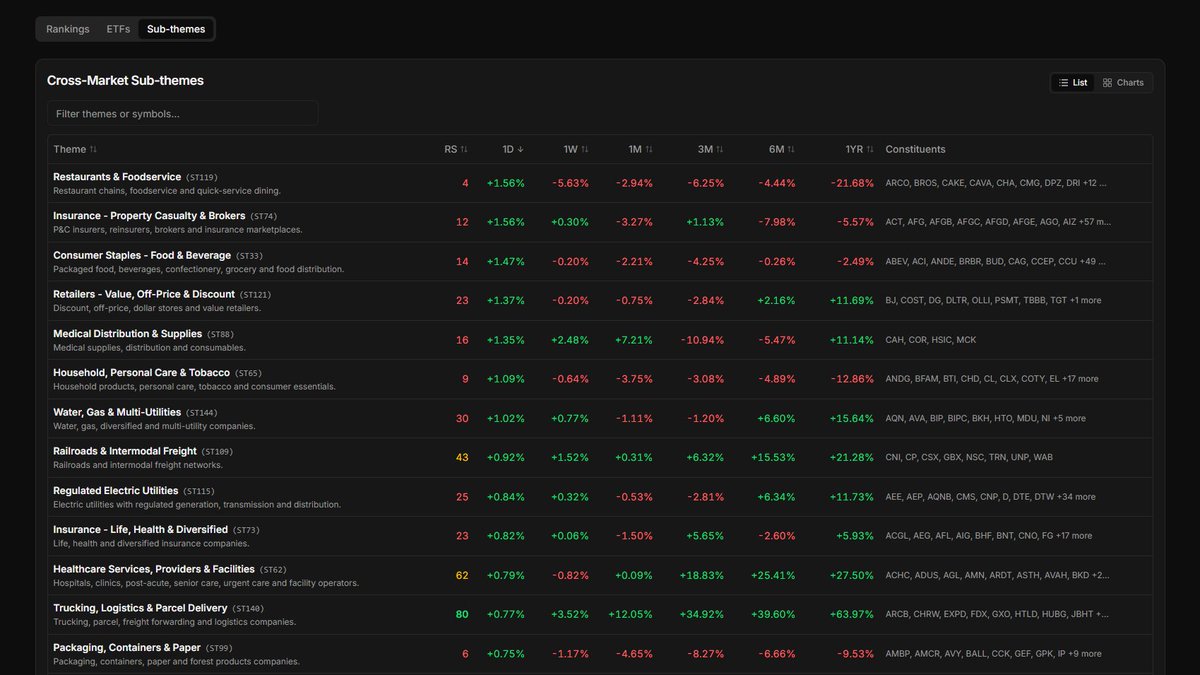Select Regulated Electric Utilities row title
This screenshot has height=675, width=1200.
tap(116, 491)
